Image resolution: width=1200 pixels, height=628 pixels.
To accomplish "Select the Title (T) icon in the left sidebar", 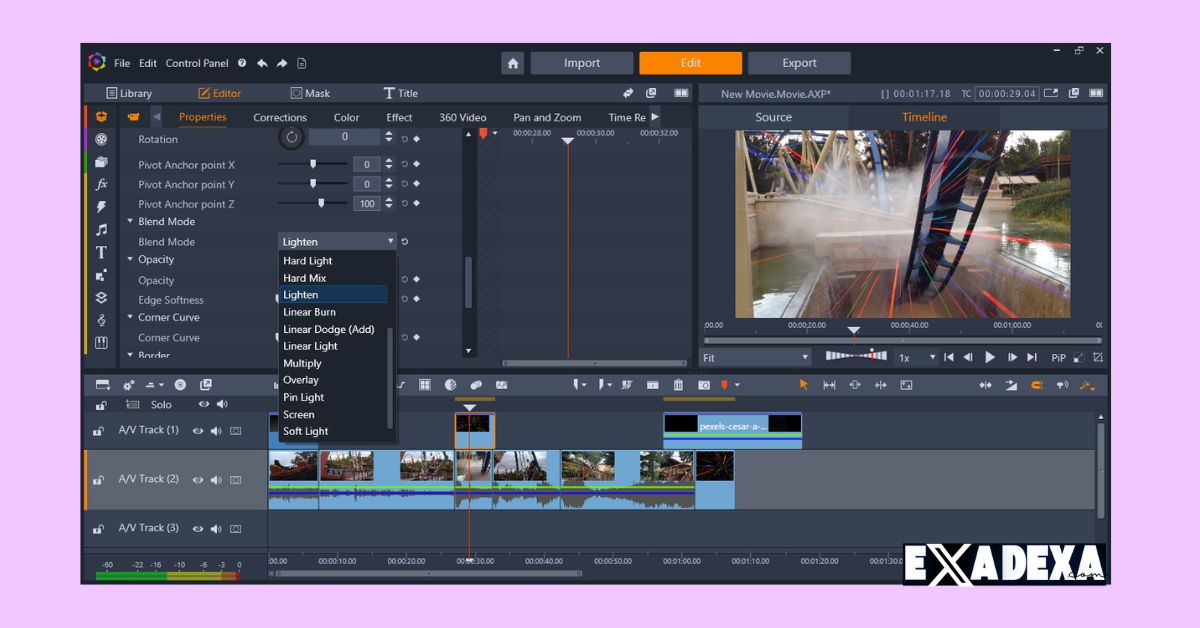I will point(101,253).
